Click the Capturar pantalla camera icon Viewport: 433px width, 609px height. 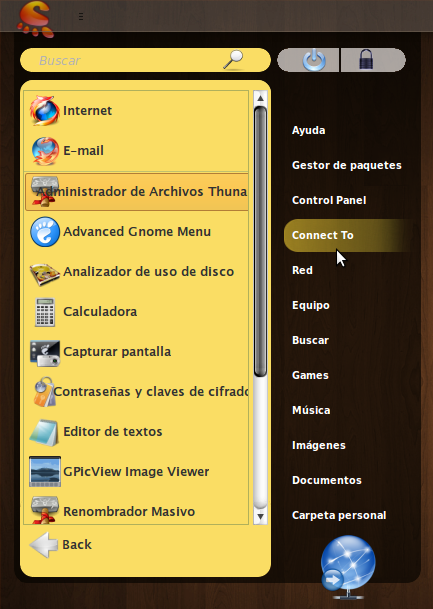coord(45,353)
